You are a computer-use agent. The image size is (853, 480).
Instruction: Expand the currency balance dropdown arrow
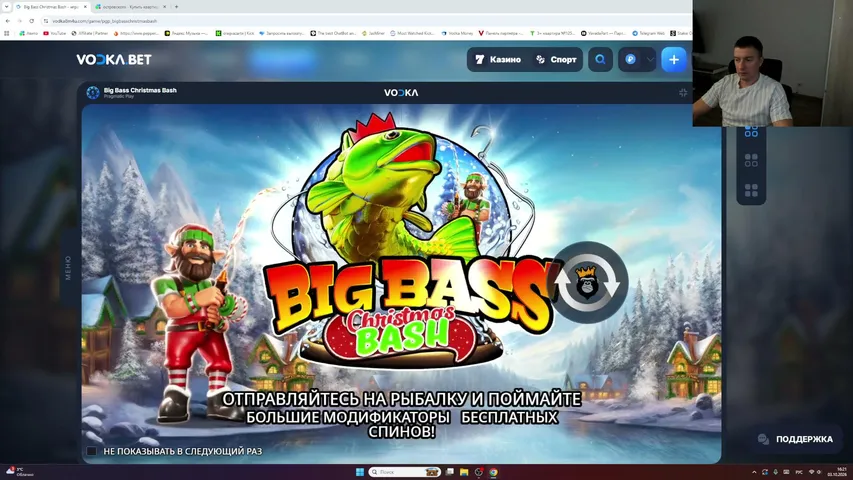(x=650, y=59)
